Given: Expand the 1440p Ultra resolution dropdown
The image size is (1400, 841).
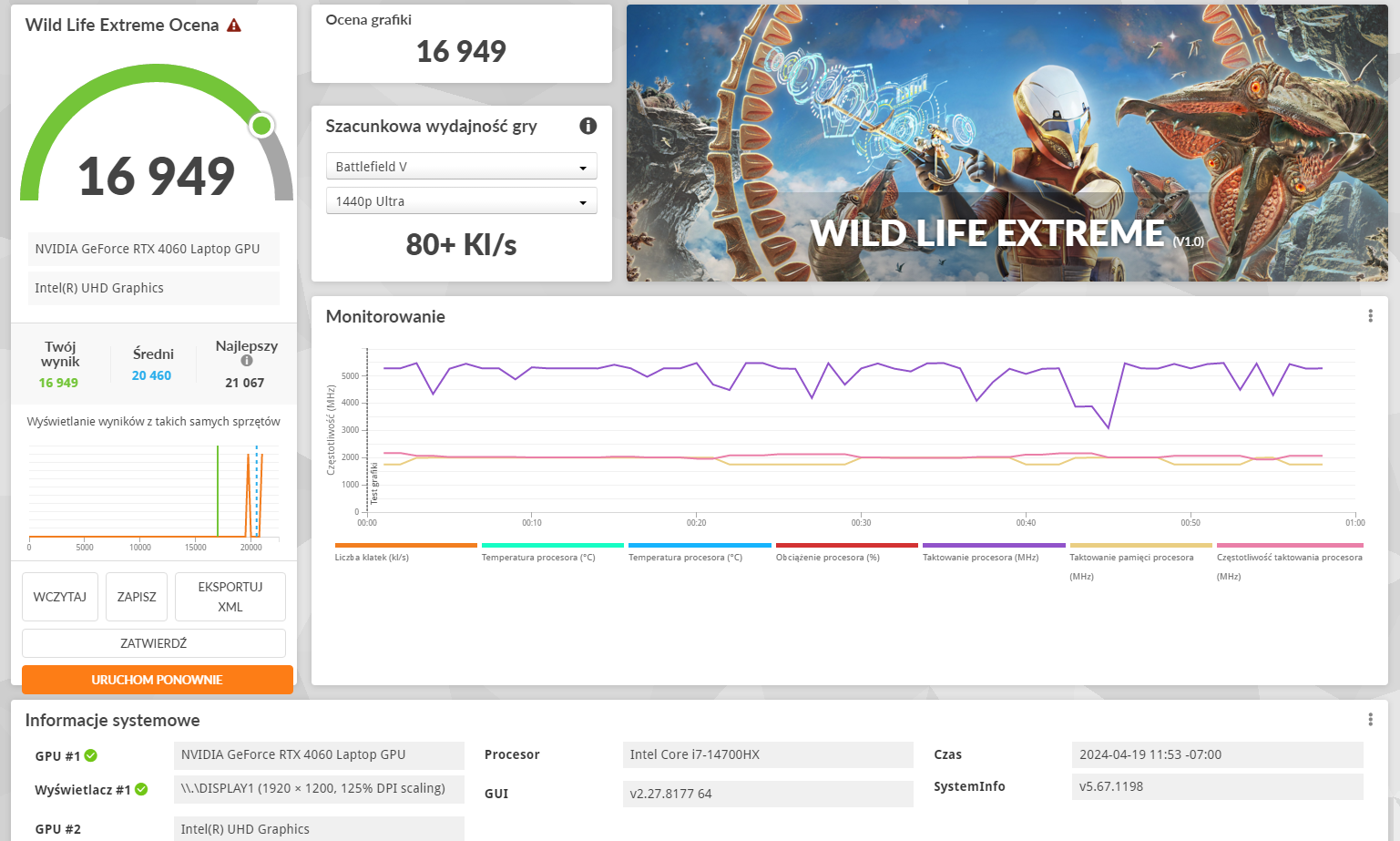Looking at the screenshot, I should 461,201.
